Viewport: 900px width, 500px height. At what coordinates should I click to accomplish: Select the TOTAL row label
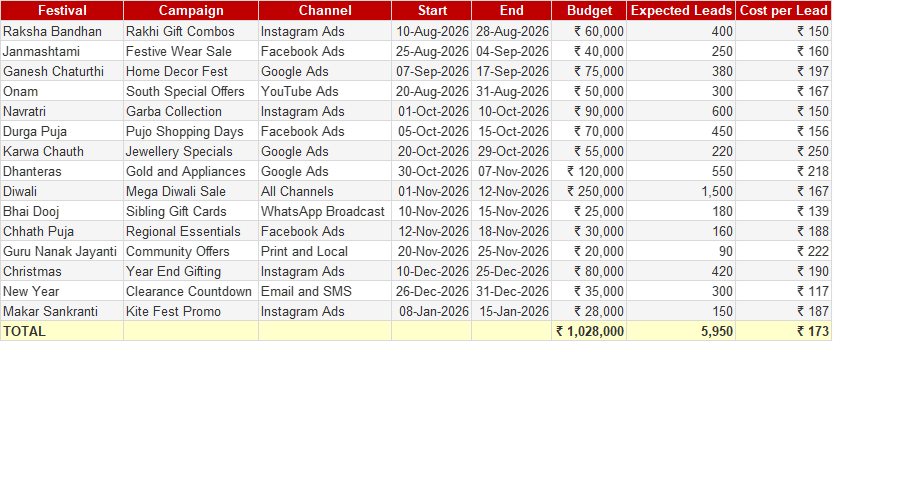pos(62,331)
